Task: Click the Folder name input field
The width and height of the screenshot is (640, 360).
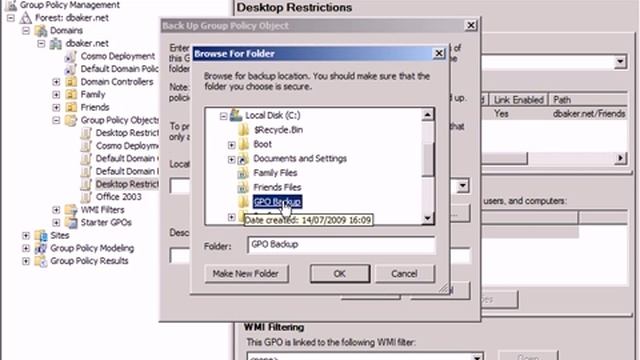Action: (x=341, y=245)
